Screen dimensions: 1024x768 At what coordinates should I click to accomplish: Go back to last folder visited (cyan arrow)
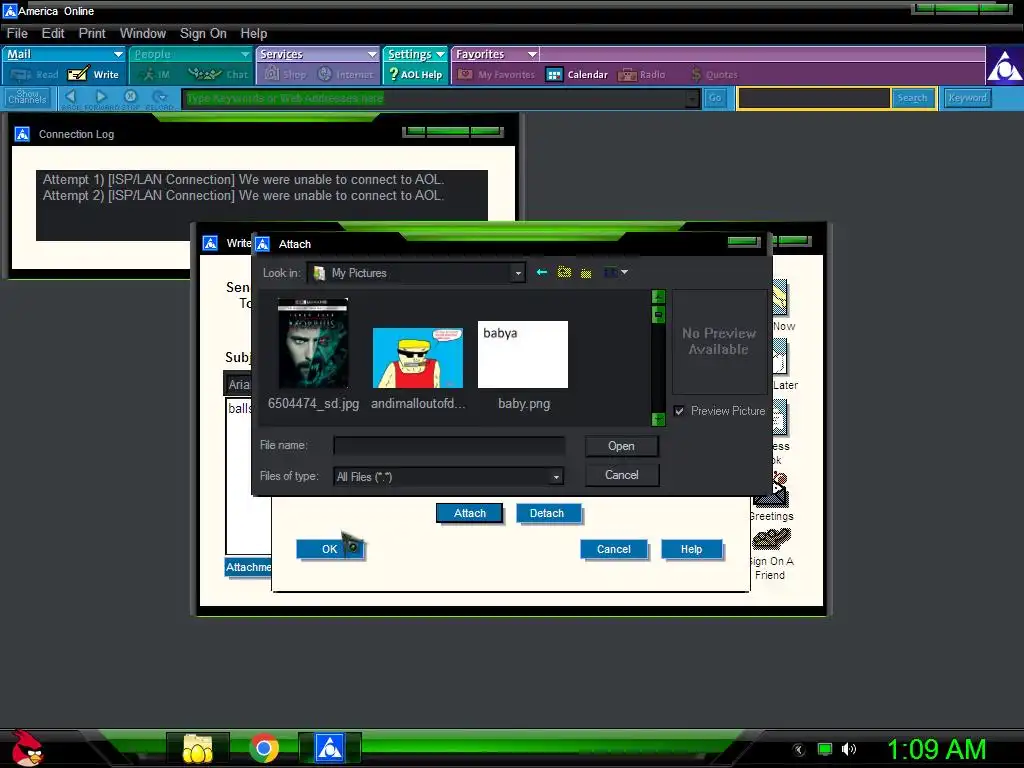541,272
